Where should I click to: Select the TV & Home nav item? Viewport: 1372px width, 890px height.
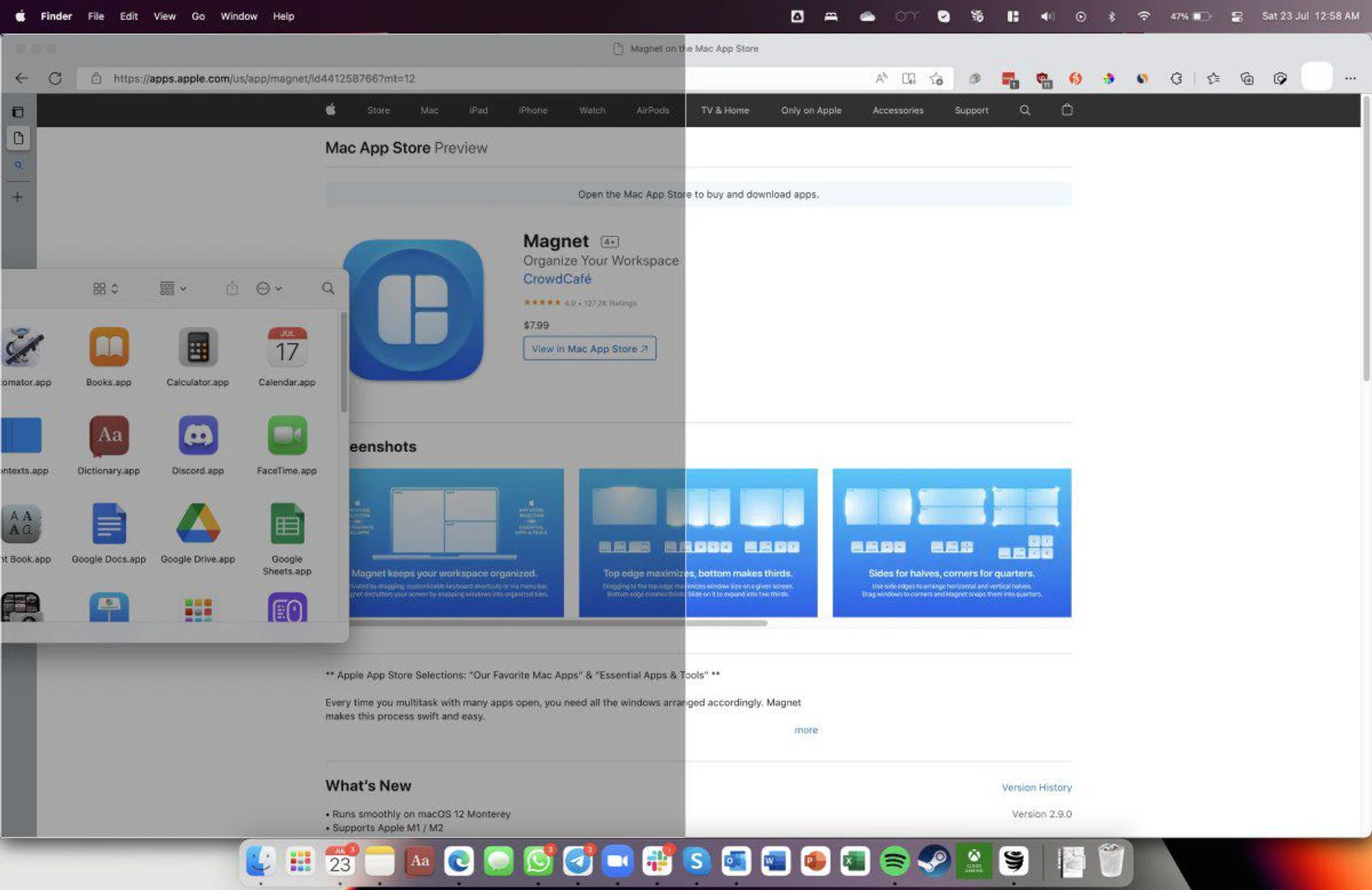click(x=725, y=110)
